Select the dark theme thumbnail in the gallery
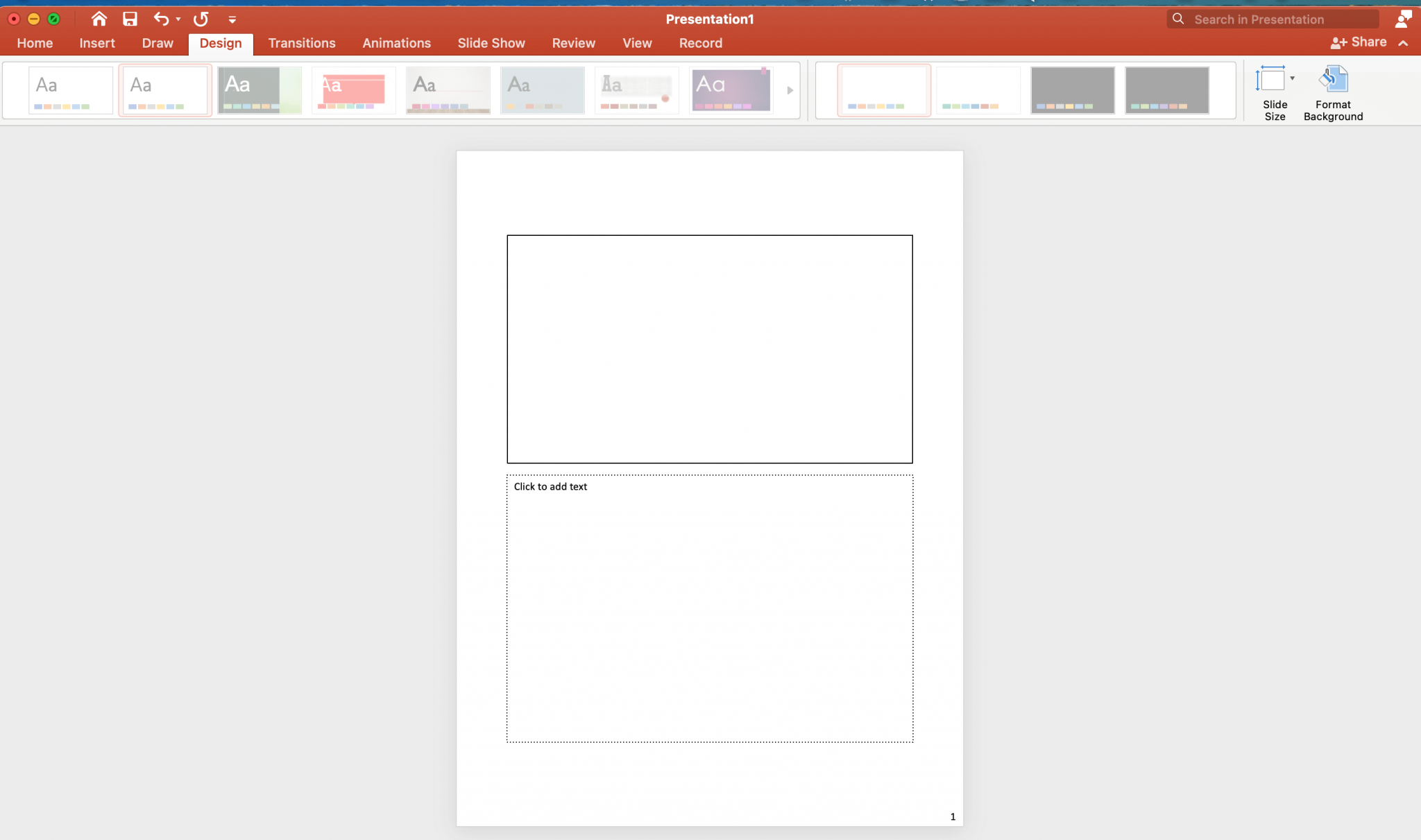The image size is (1421, 840). point(259,90)
